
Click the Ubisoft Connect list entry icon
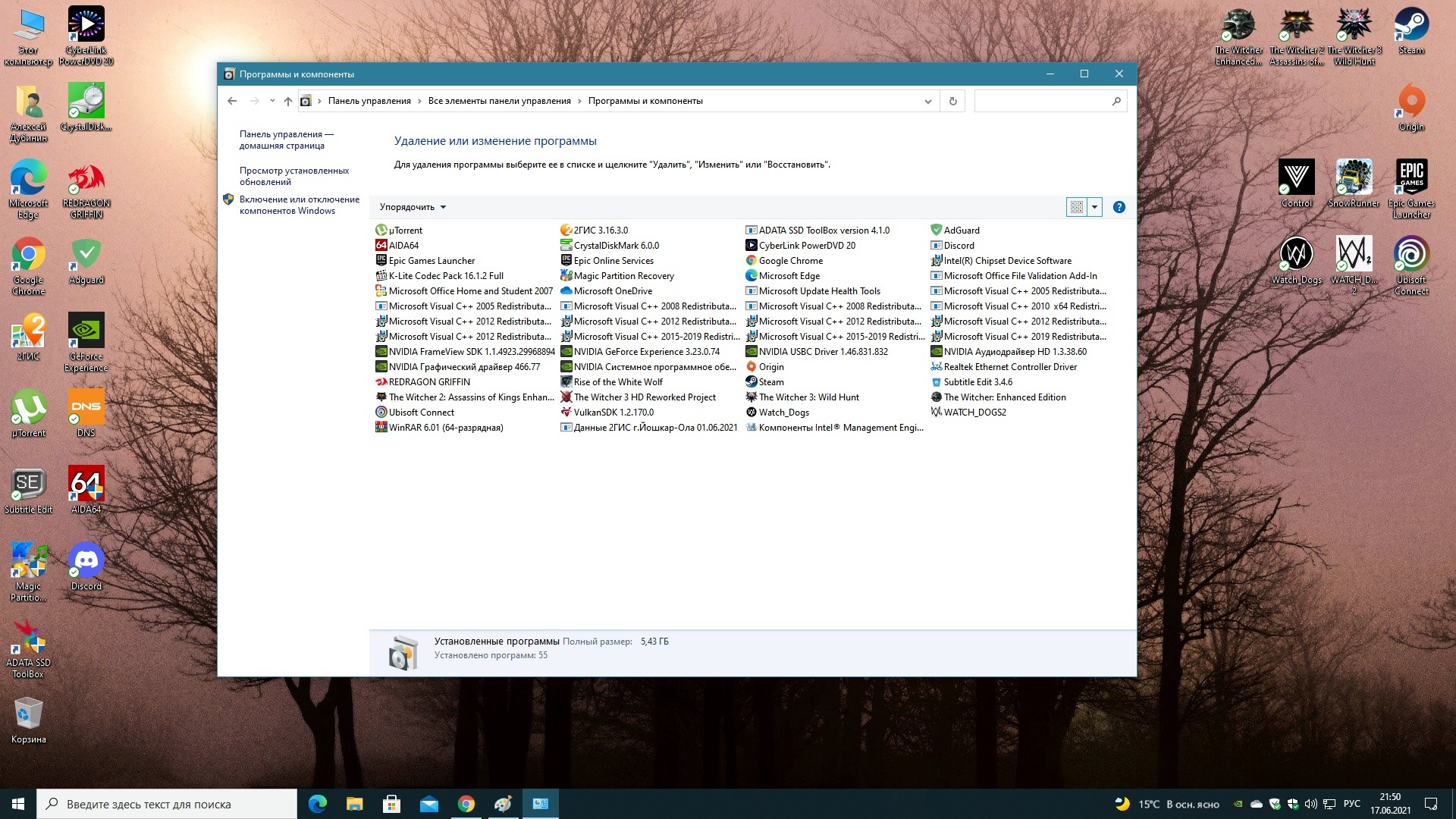(381, 412)
